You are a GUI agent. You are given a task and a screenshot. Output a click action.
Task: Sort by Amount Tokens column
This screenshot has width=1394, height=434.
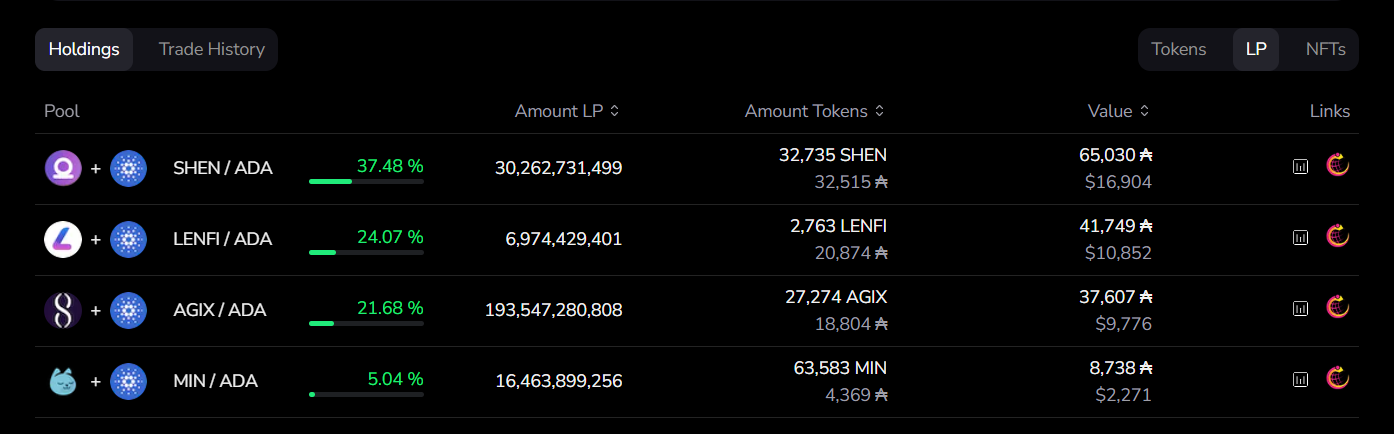[x=814, y=111]
